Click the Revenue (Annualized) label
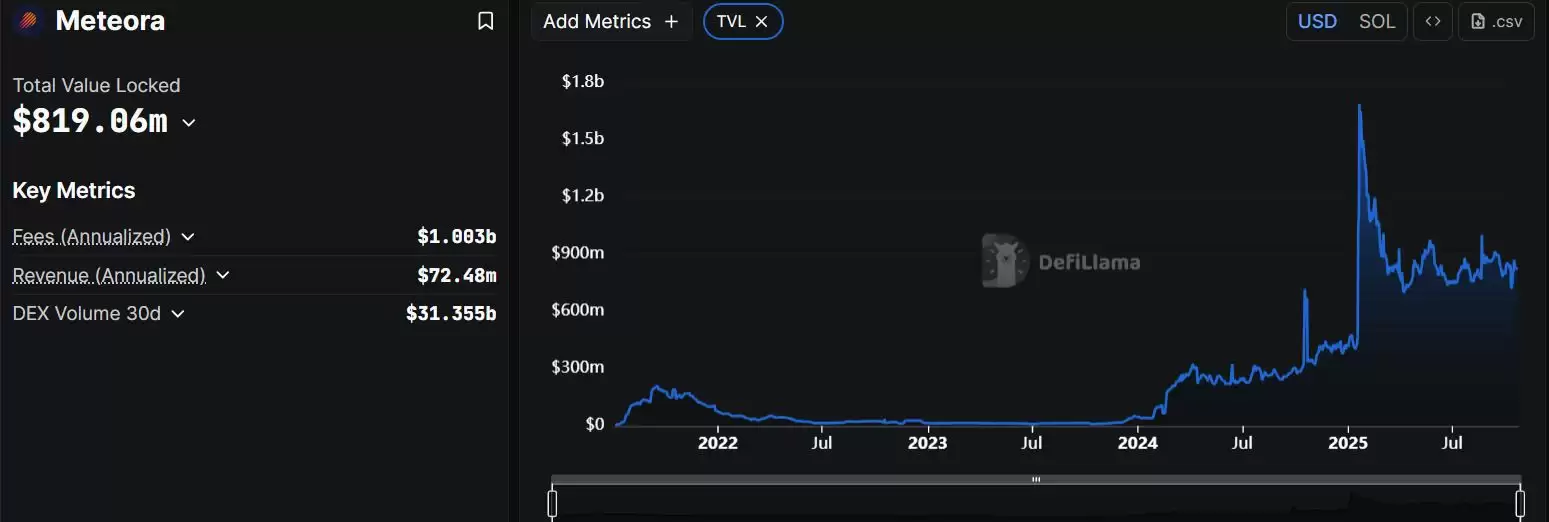 (109, 275)
